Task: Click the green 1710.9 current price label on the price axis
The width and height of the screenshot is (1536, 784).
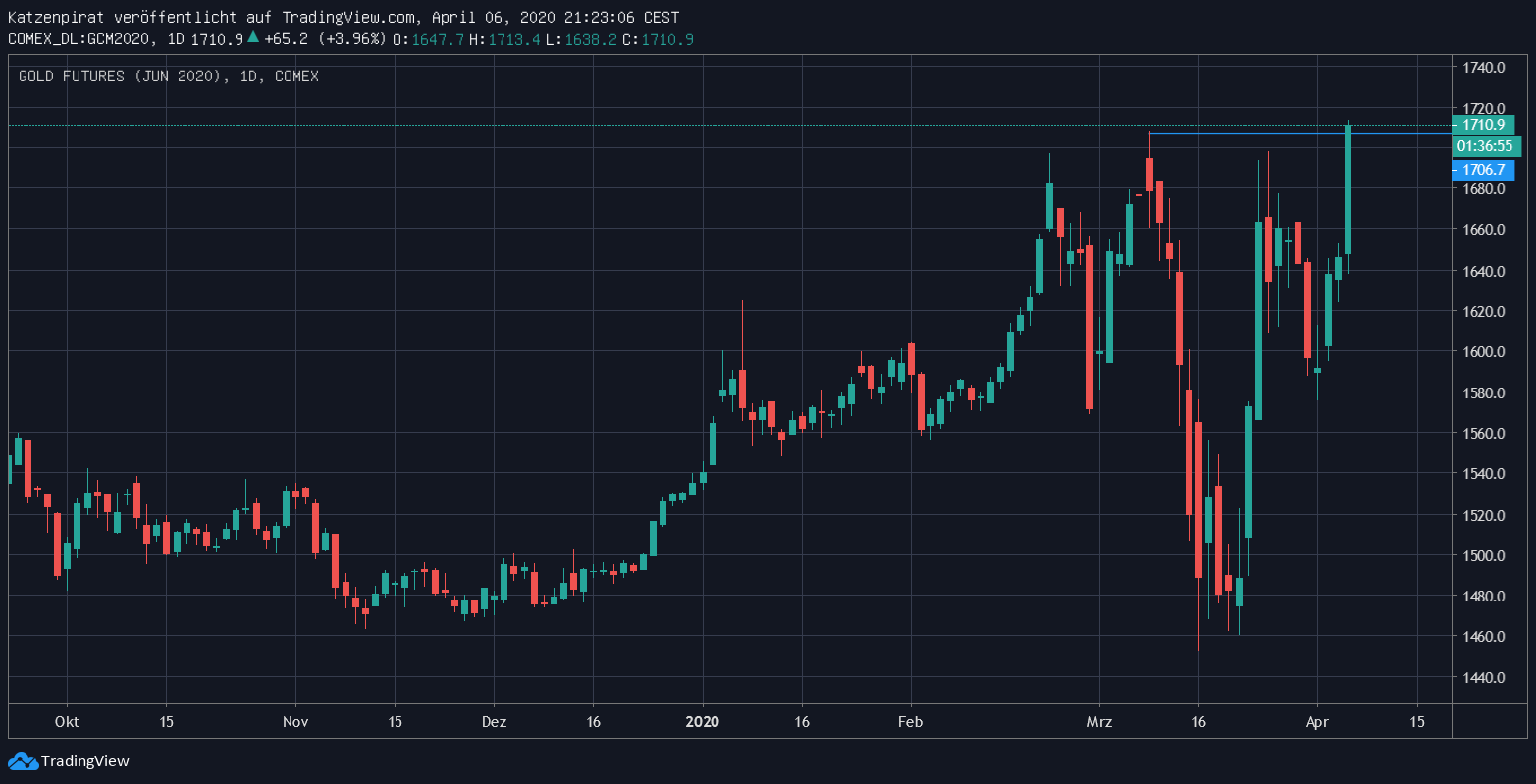Action: (x=1484, y=125)
